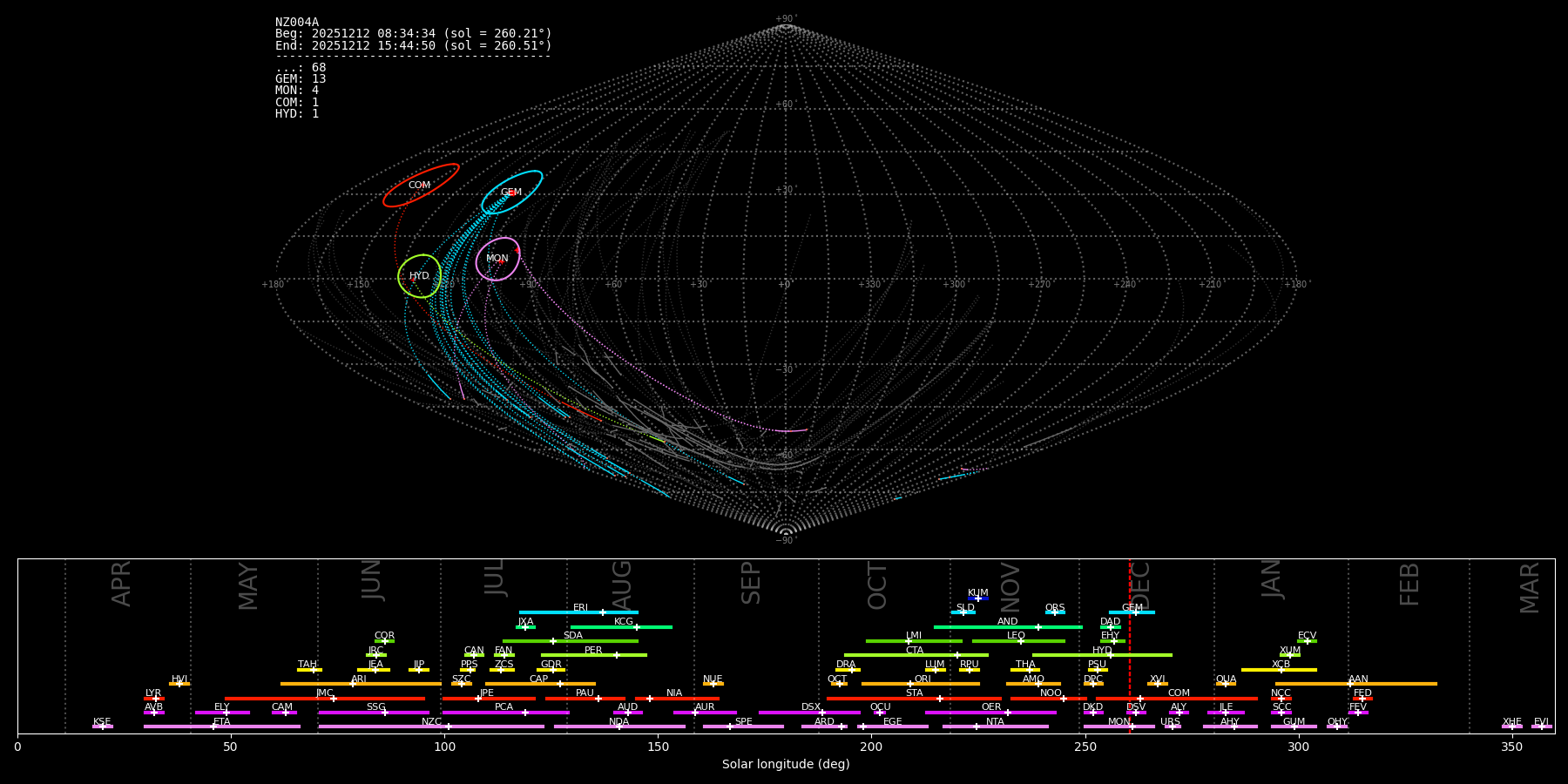Click the 'GEM: 13' count in header
The height and width of the screenshot is (784, 1568).
click(x=301, y=79)
